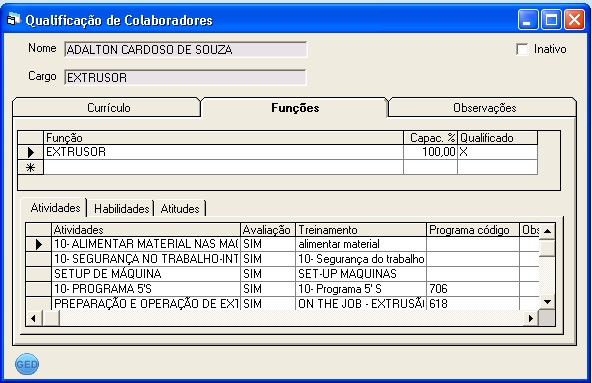Maximize the Qualificação de Colaboradores window

coord(551,20)
